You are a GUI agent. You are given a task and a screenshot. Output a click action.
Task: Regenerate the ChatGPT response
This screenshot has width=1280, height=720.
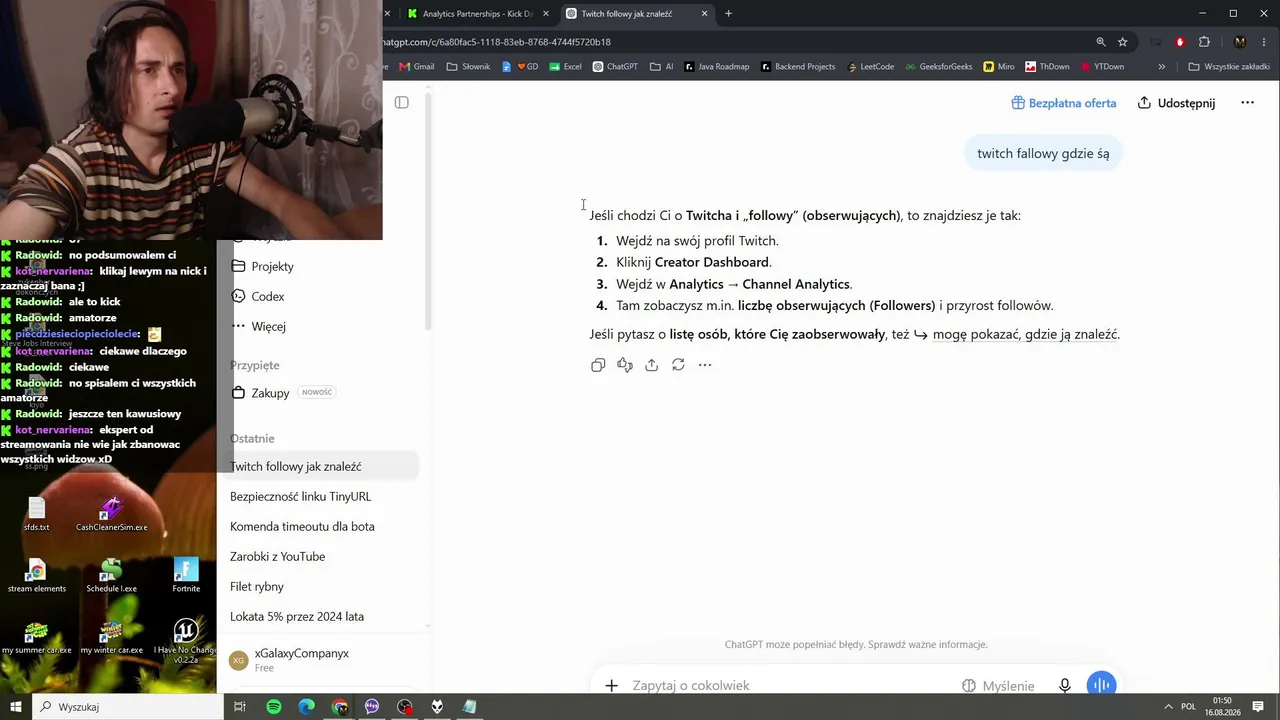click(x=678, y=365)
